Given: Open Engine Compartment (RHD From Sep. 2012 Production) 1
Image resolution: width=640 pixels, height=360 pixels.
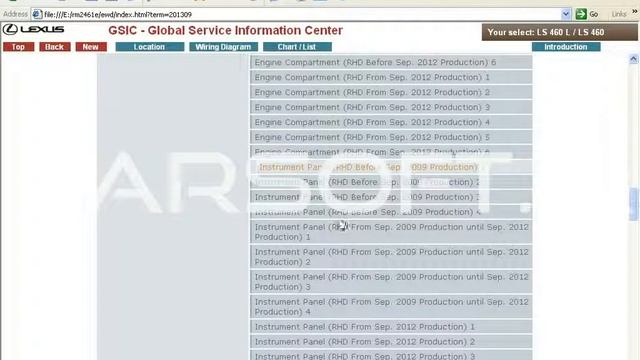Looking at the screenshot, I should tap(391, 78).
